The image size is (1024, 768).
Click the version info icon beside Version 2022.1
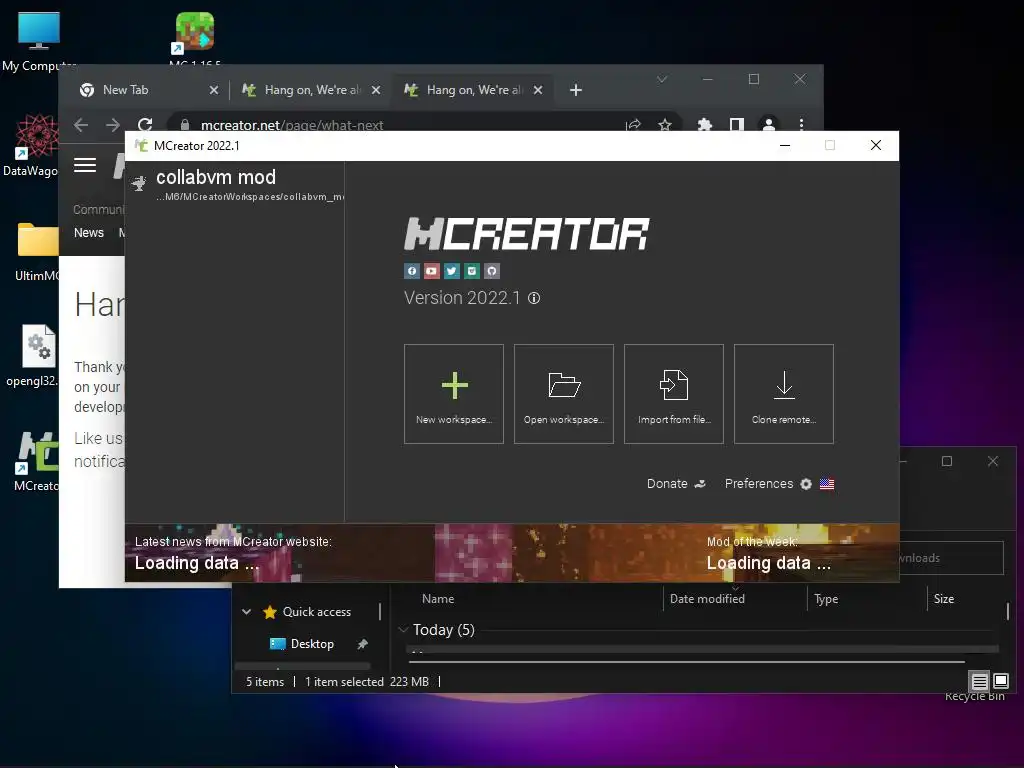tap(534, 298)
